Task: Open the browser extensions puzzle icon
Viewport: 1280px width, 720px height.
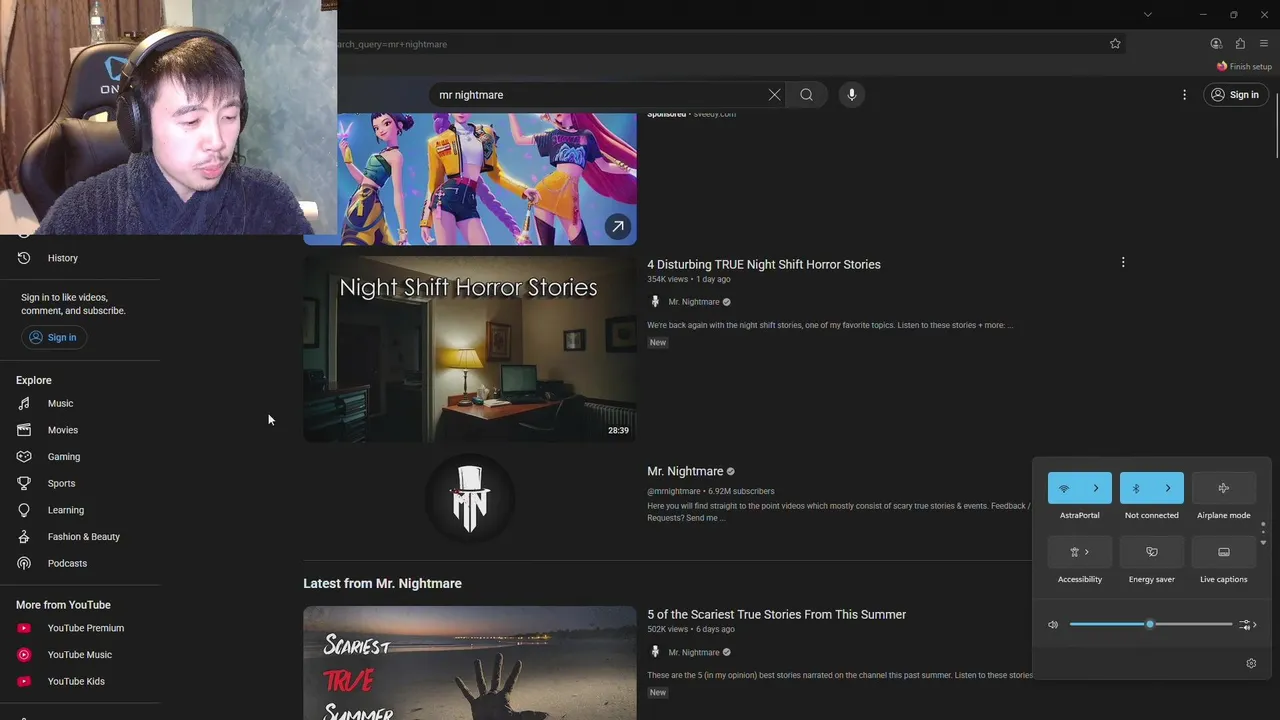Action: point(1240,44)
